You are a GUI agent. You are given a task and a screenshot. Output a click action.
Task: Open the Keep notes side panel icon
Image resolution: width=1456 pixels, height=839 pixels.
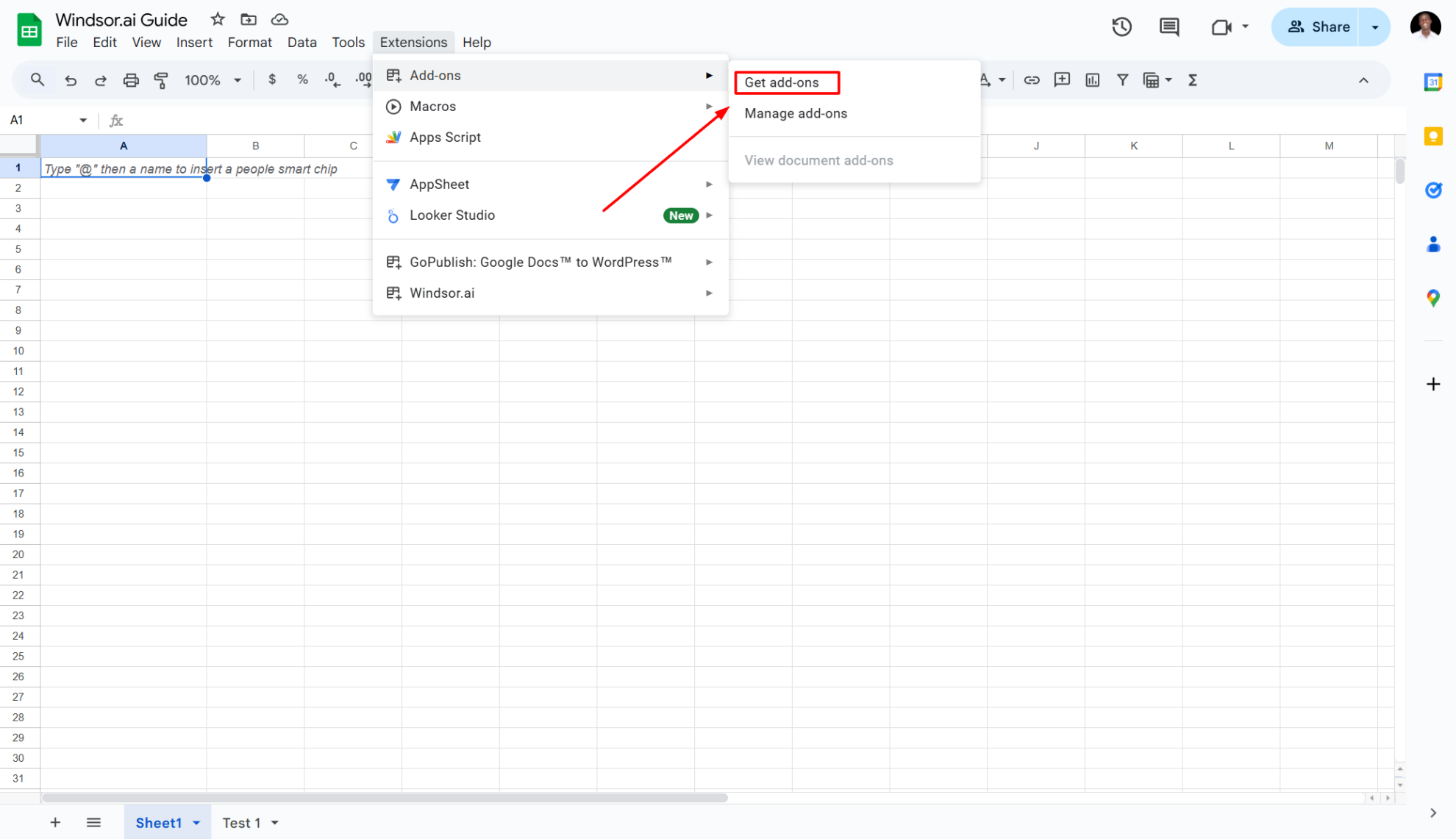pos(1433,136)
